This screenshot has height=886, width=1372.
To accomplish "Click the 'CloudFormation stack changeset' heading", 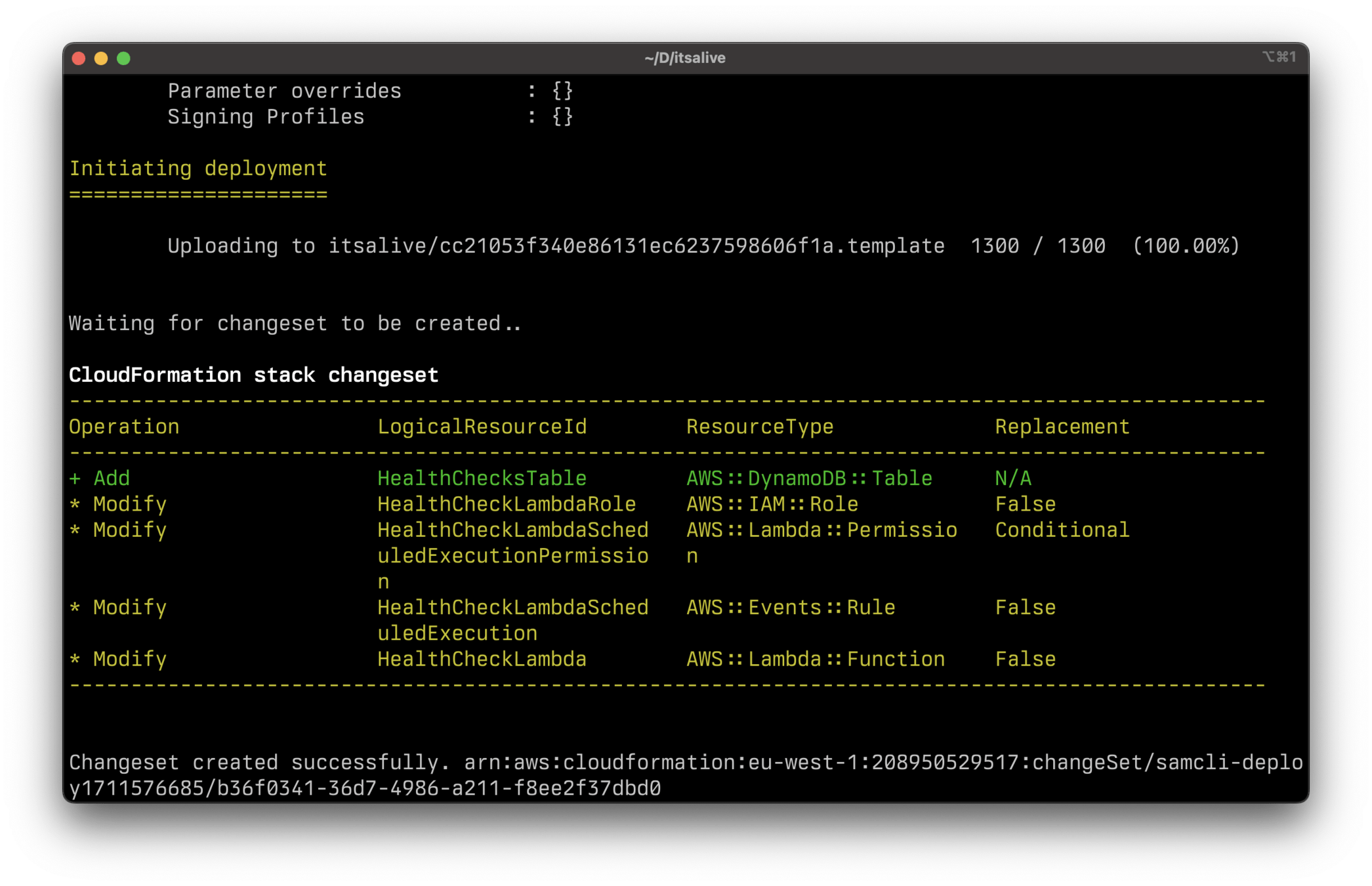I will (253, 375).
